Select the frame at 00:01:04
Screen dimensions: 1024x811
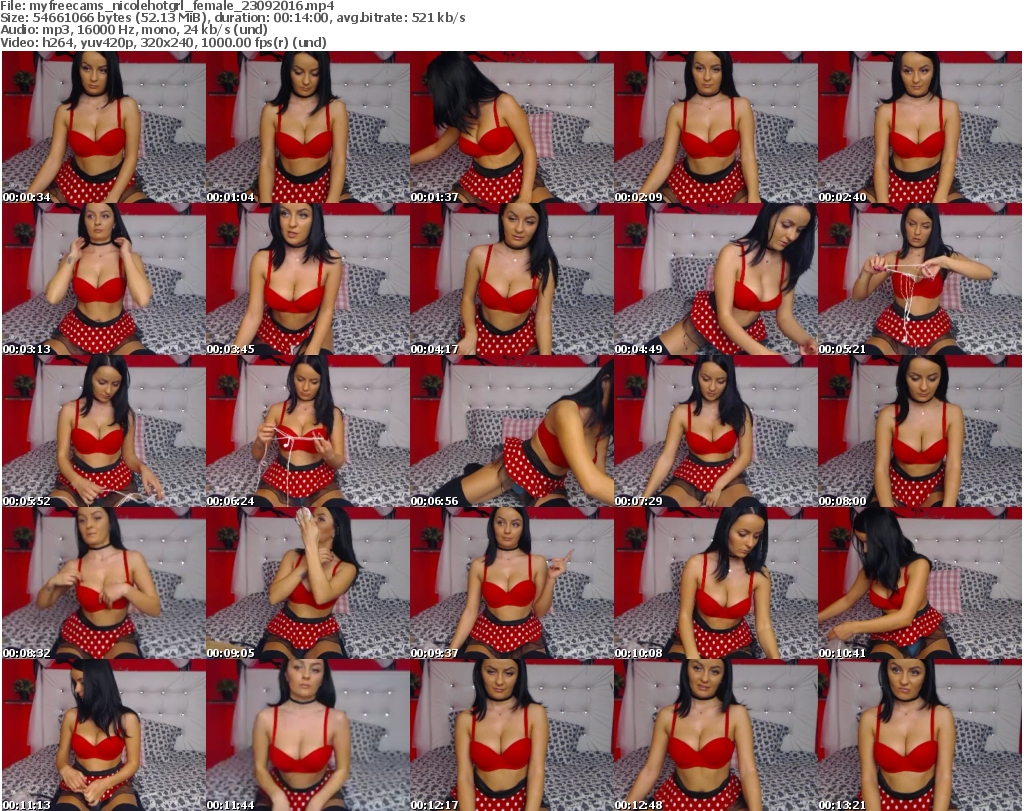pos(307,127)
